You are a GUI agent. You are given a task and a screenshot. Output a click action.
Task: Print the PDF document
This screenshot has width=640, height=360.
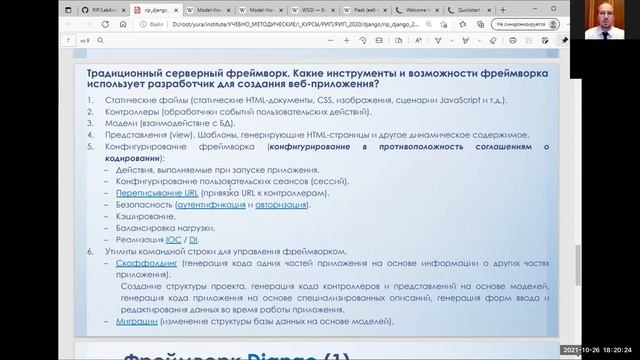click(x=513, y=40)
